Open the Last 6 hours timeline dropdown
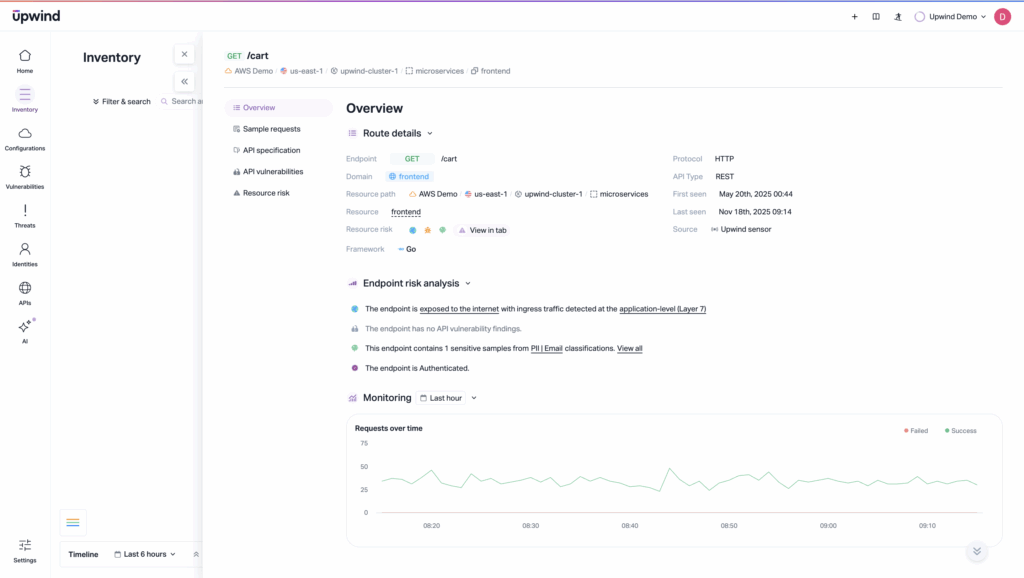Screen dimensions: 1024x578 pos(150,554)
